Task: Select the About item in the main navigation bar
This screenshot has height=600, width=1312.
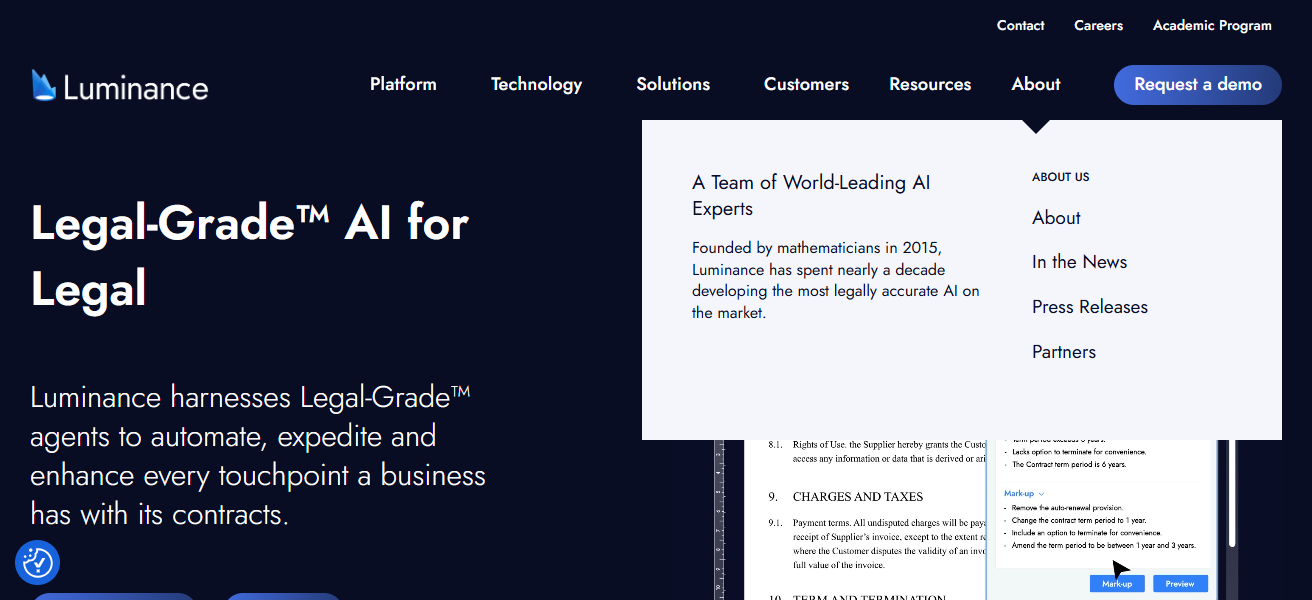Action: tap(1036, 84)
